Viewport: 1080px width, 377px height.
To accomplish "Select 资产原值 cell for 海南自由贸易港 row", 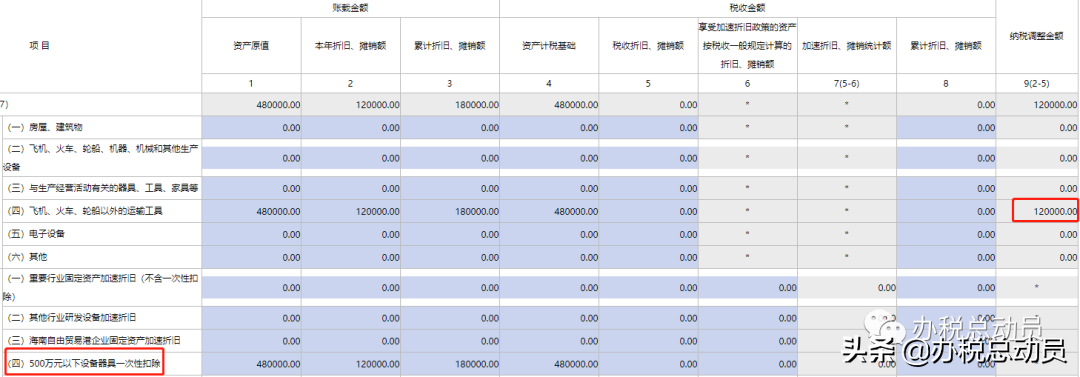I will [x=251, y=340].
